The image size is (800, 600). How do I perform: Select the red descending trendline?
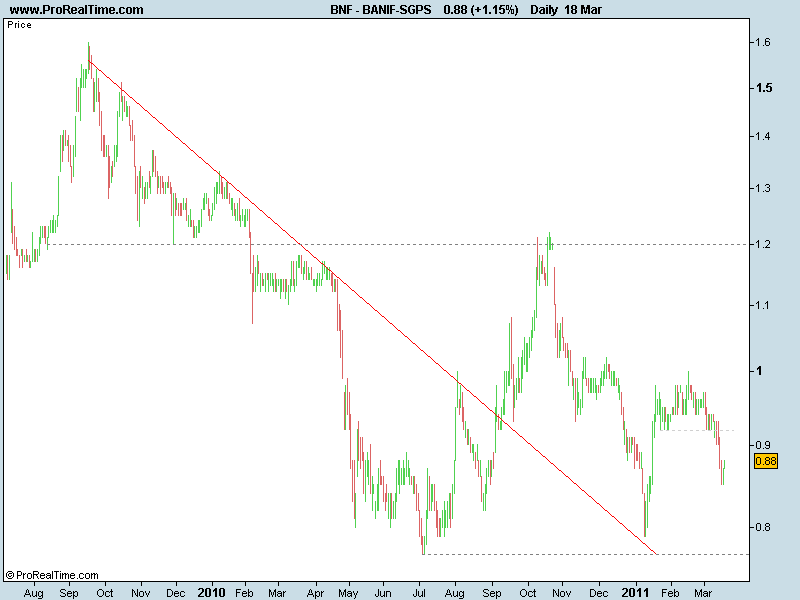[x=372, y=308]
